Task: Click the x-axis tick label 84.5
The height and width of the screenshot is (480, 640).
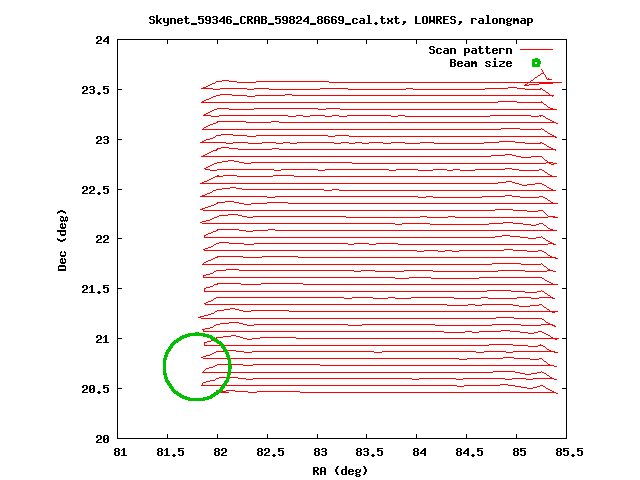Action: point(469,452)
